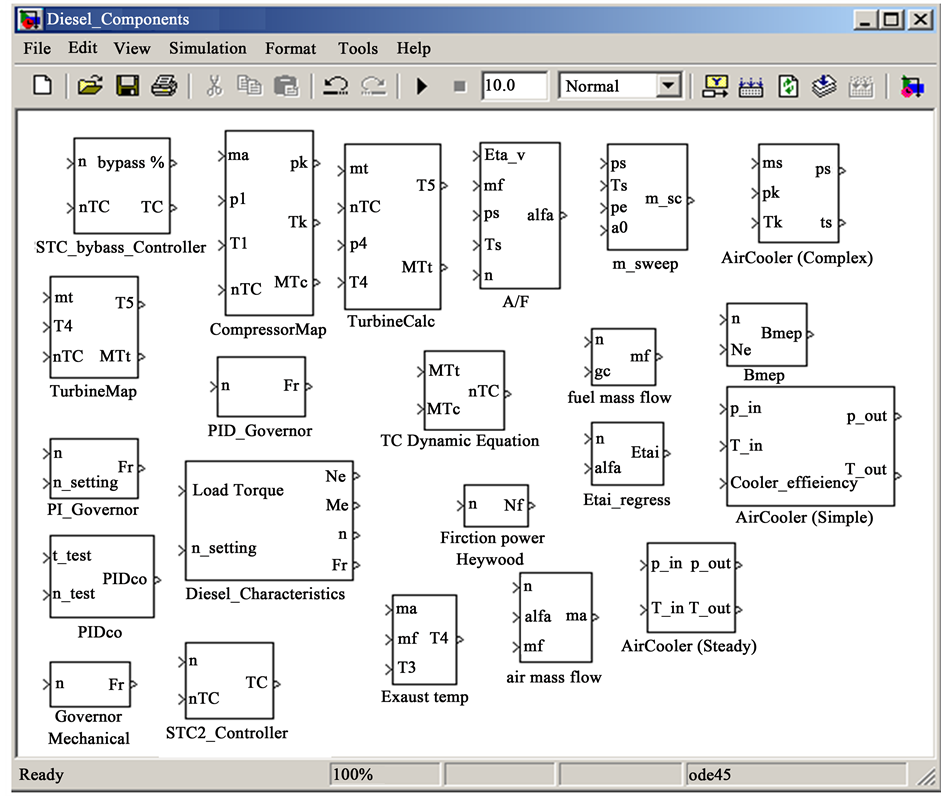941x796 pixels.
Task: Click the simulation stop time field
Action: pyautogui.click(x=514, y=86)
